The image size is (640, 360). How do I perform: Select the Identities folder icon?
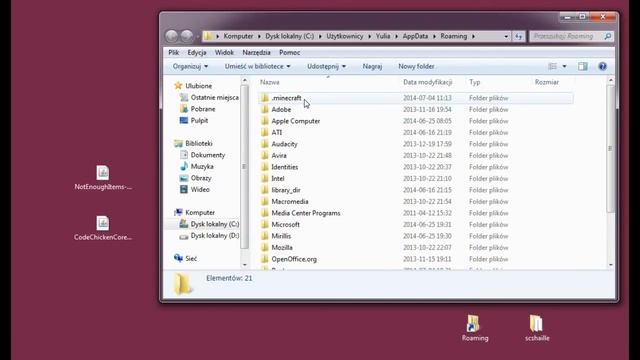[265, 167]
